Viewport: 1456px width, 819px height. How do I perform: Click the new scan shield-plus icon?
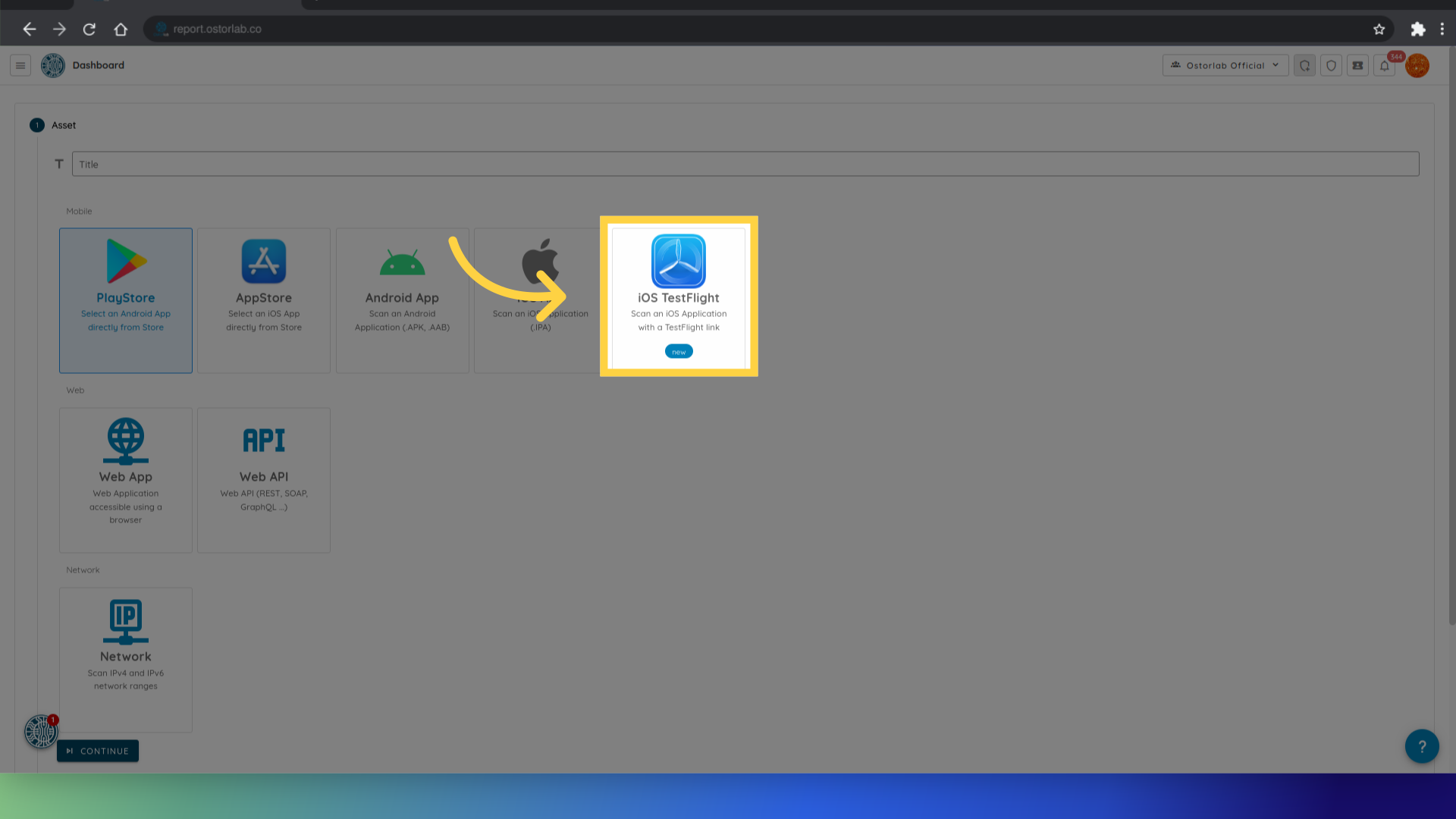(x=1304, y=66)
